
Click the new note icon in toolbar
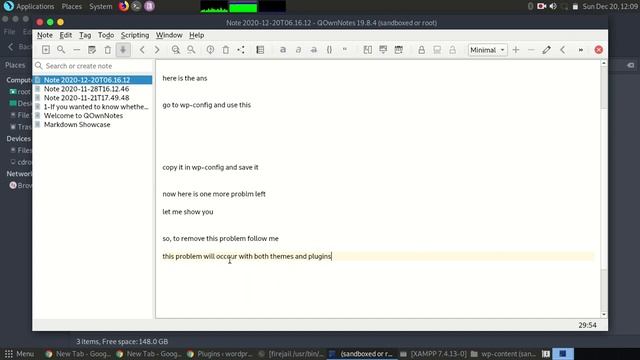(x=46, y=50)
